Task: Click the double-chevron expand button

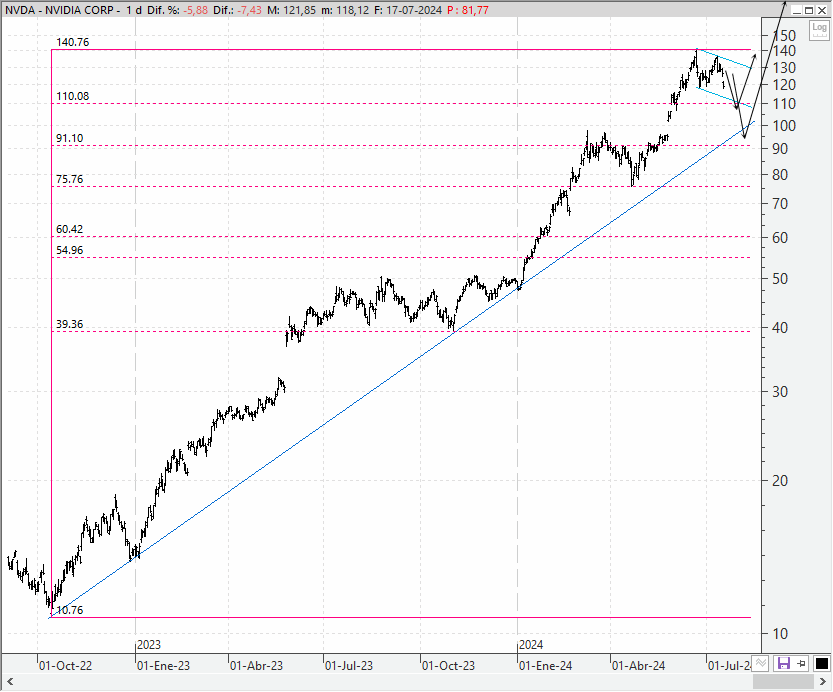Action: (760, 663)
